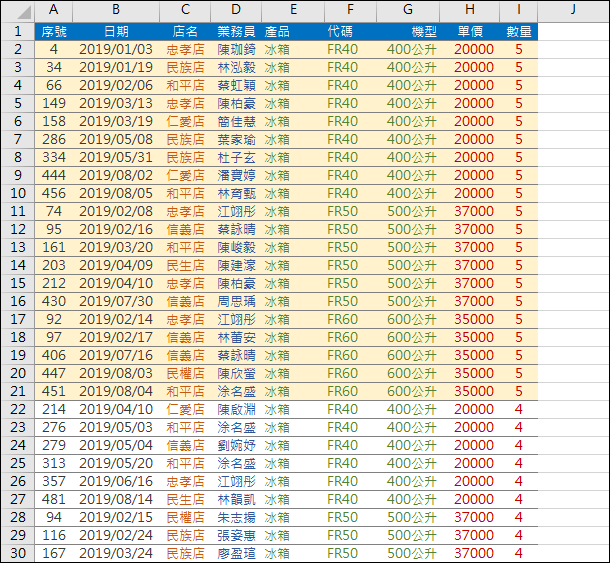Select column E header
The image size is (610, 563).
tap(293, 10)
